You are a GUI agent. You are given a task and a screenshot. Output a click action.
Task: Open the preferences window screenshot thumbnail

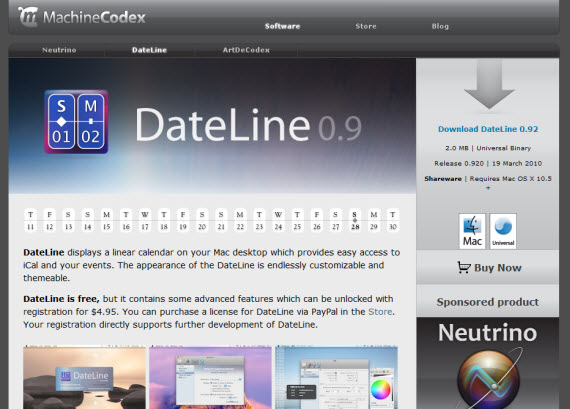click(x=210, y=377)
